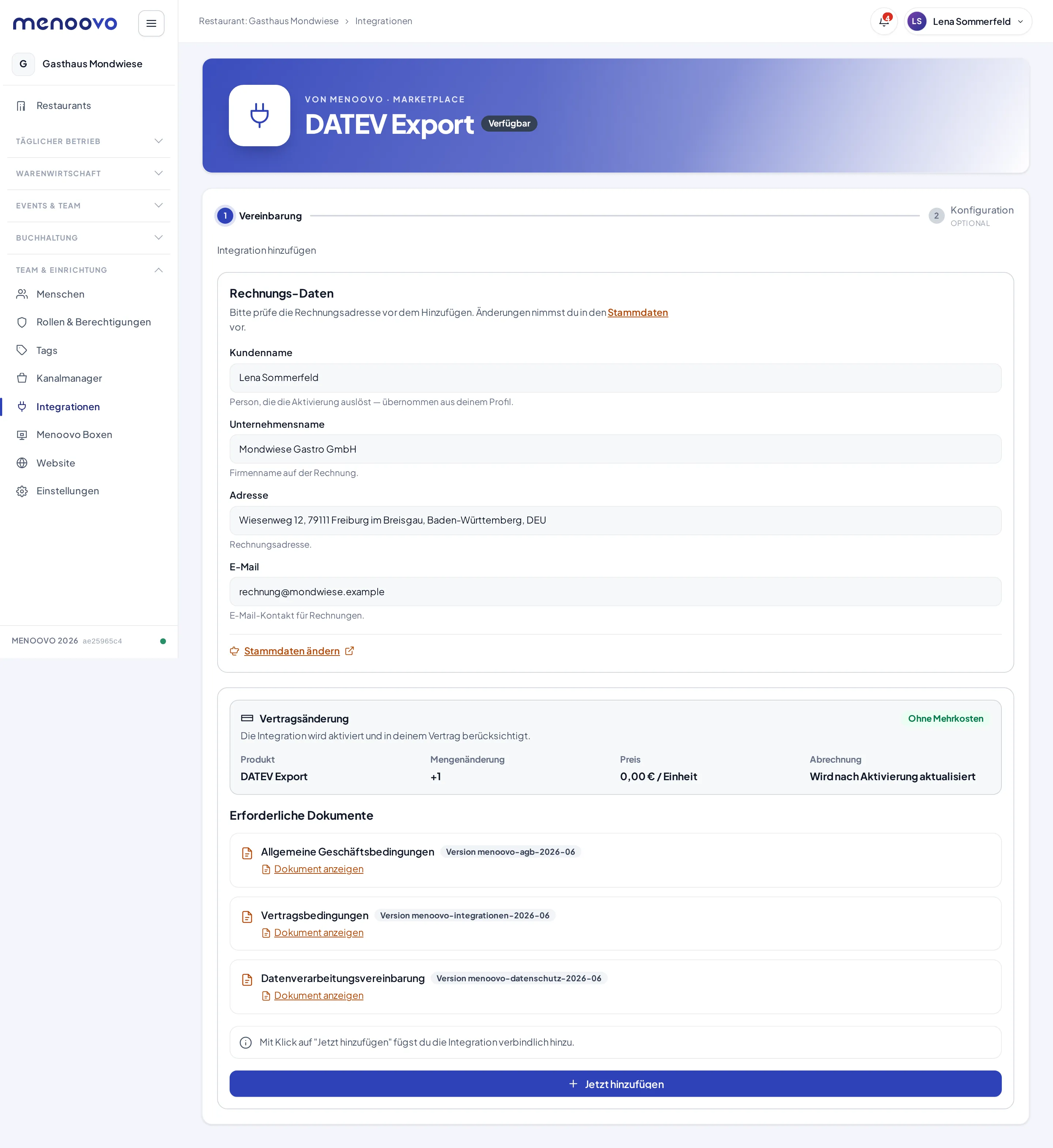Expand Warenwirtschaft section
This screenshot has width=1053, height=1148.
pos(89,173)
